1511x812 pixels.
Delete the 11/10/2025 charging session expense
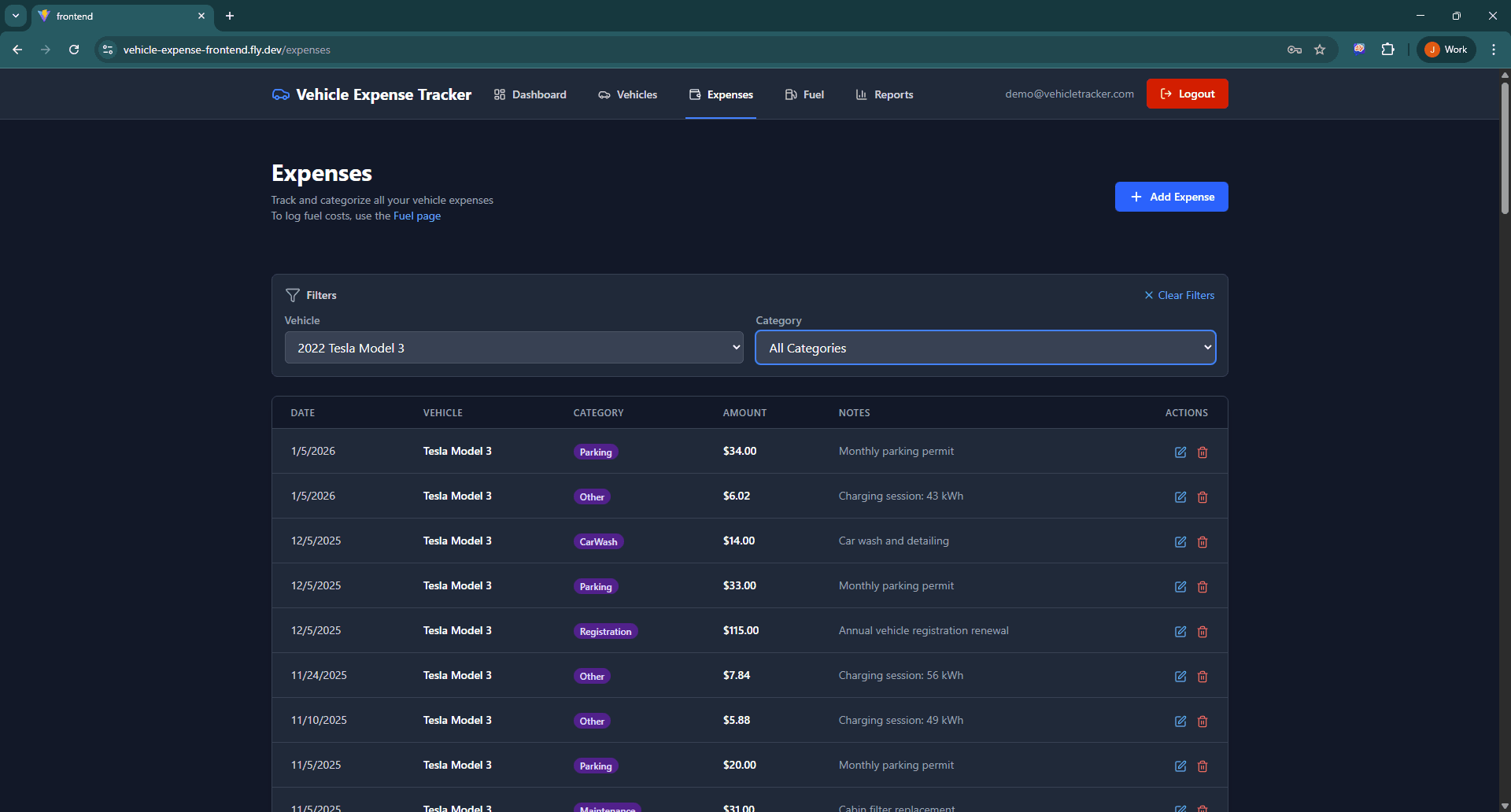[1202, 721]
